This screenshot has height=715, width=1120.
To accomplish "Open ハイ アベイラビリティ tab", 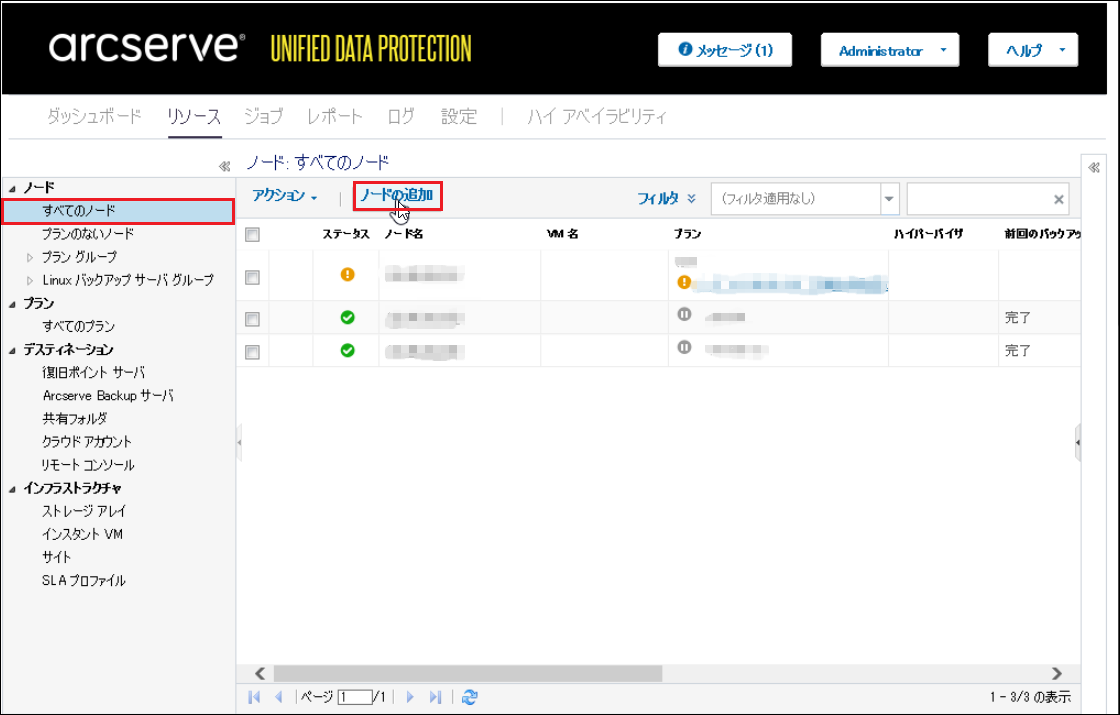I will 597,116.
